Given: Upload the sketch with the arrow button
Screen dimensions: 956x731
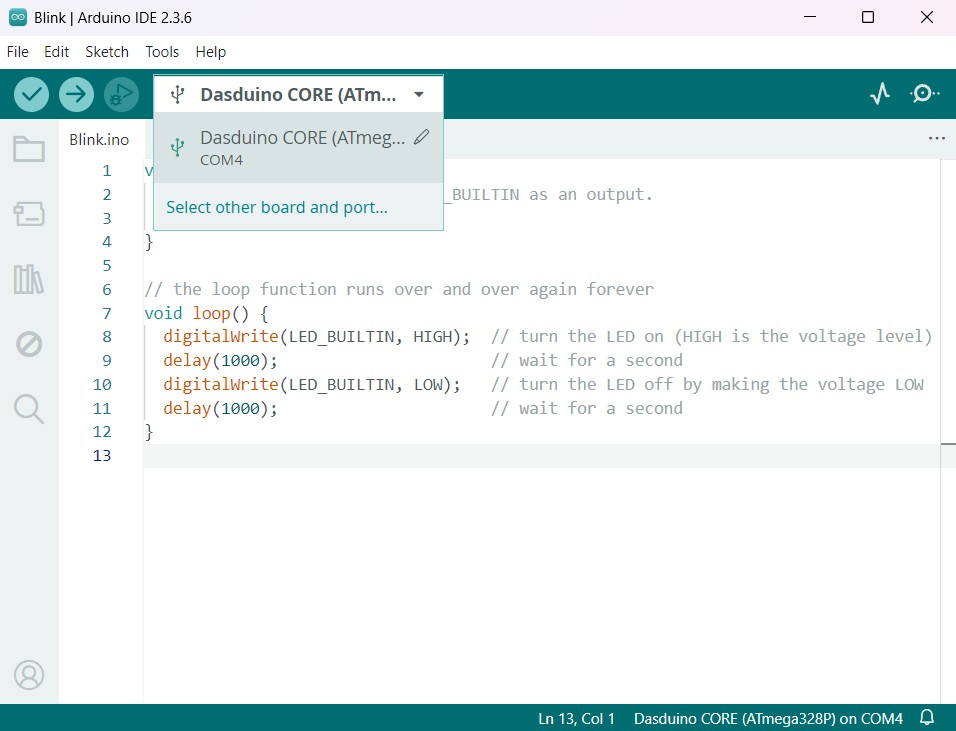Looking at the screenshot, I should (76, 94).
